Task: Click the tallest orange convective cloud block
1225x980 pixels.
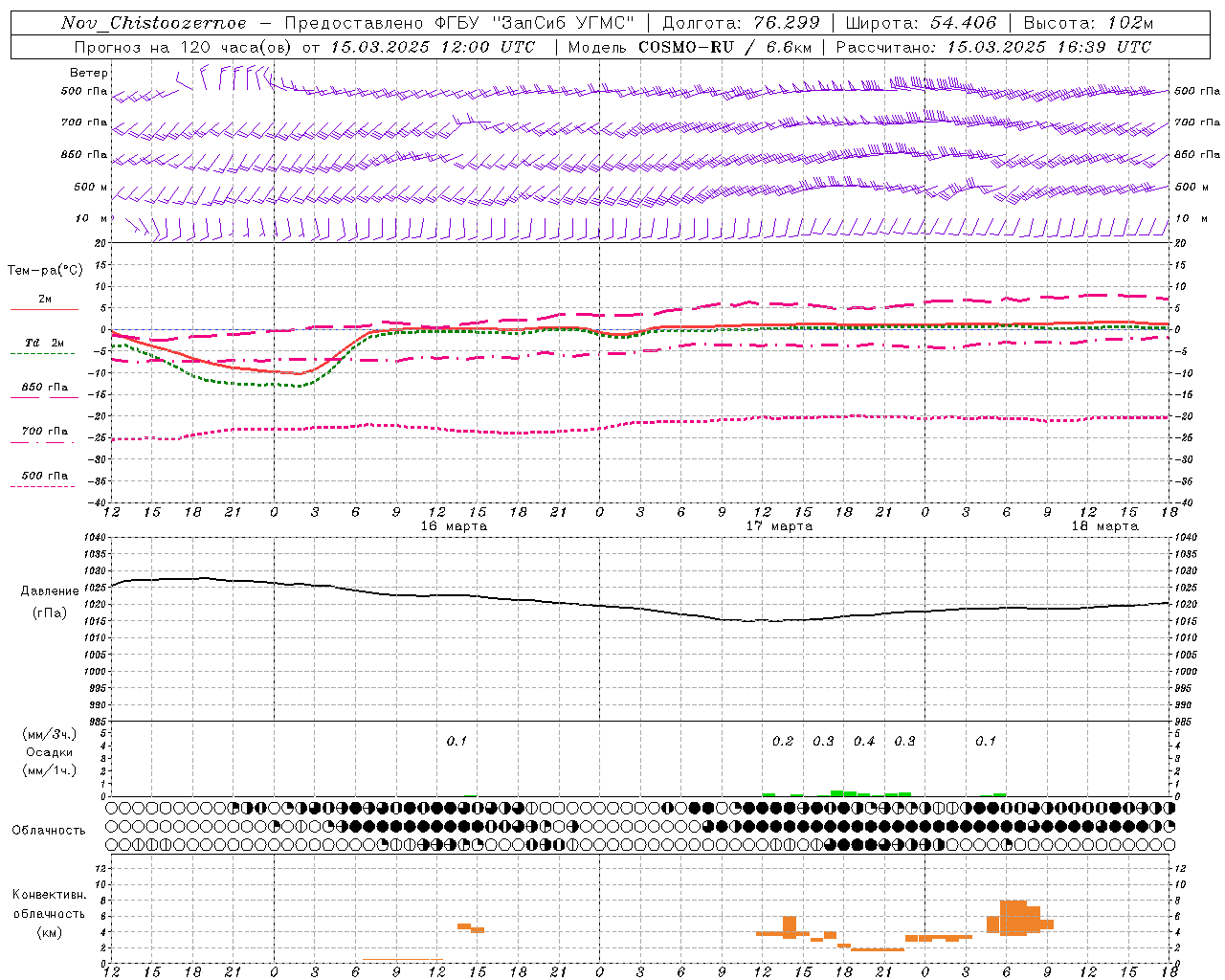Action: click(x=1013, y=917)
